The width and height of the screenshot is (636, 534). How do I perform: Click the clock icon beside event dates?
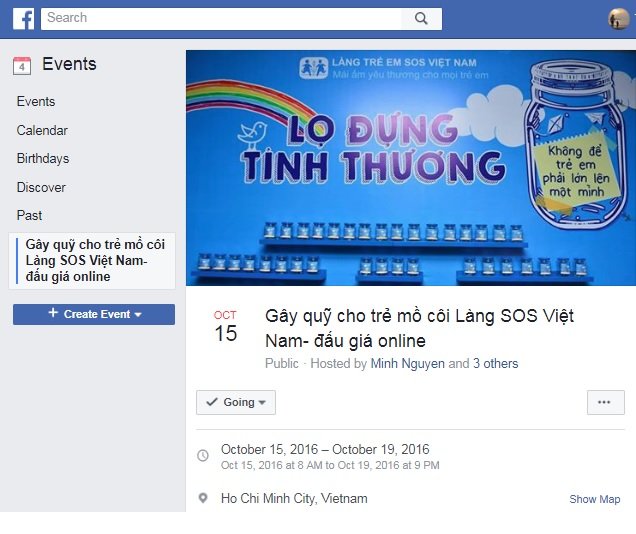point(203,455)
